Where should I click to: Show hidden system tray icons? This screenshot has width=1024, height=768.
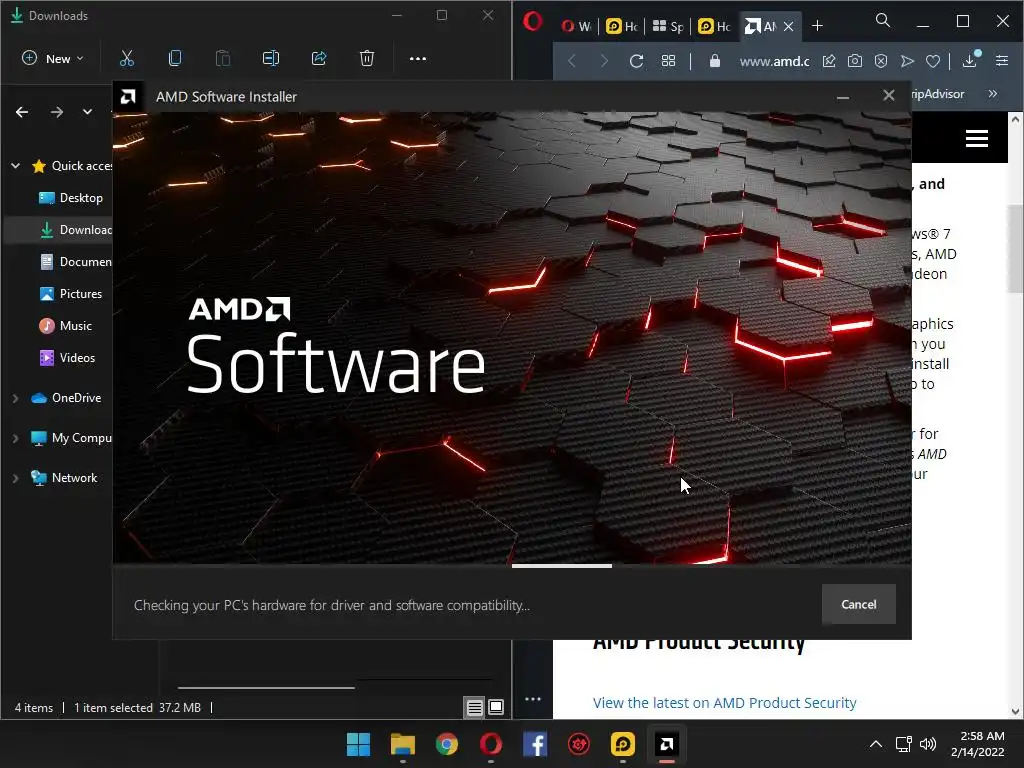pyautogui.click(x=876, y=744)
